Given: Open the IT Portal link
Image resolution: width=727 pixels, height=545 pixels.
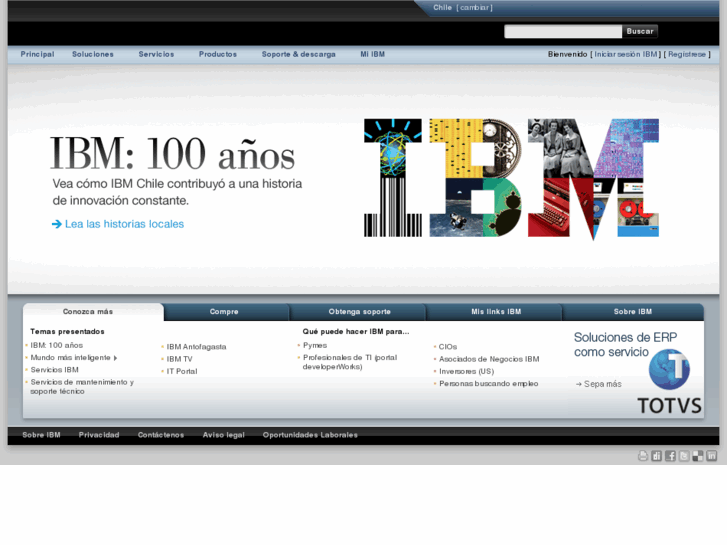Looking at the screenshot, I should click(x=182, y=372).
